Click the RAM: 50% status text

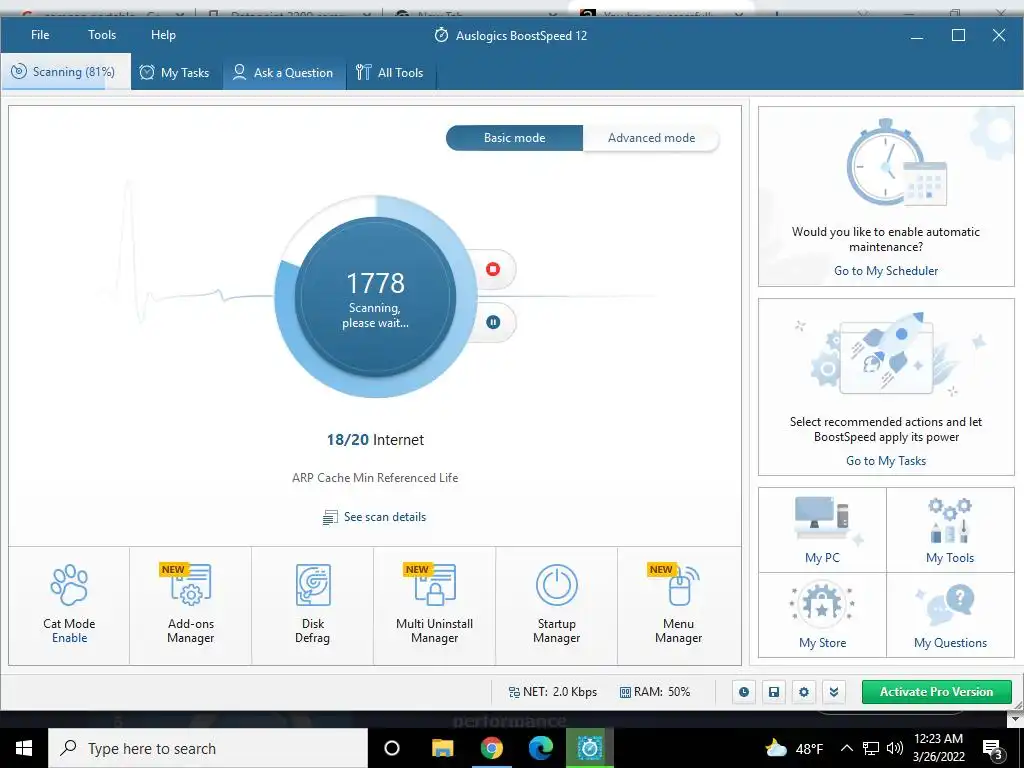click(x=654, y=692)
